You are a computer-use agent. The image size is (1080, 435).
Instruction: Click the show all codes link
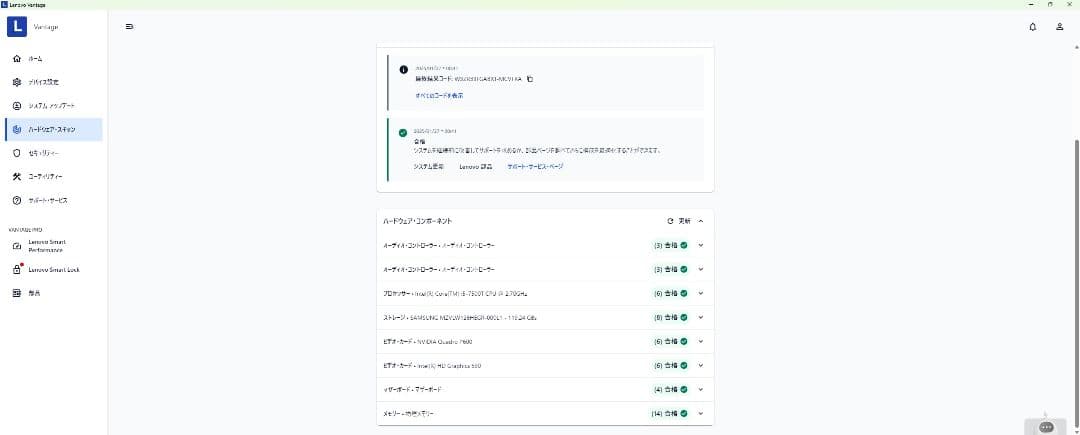tap(439, 95)
